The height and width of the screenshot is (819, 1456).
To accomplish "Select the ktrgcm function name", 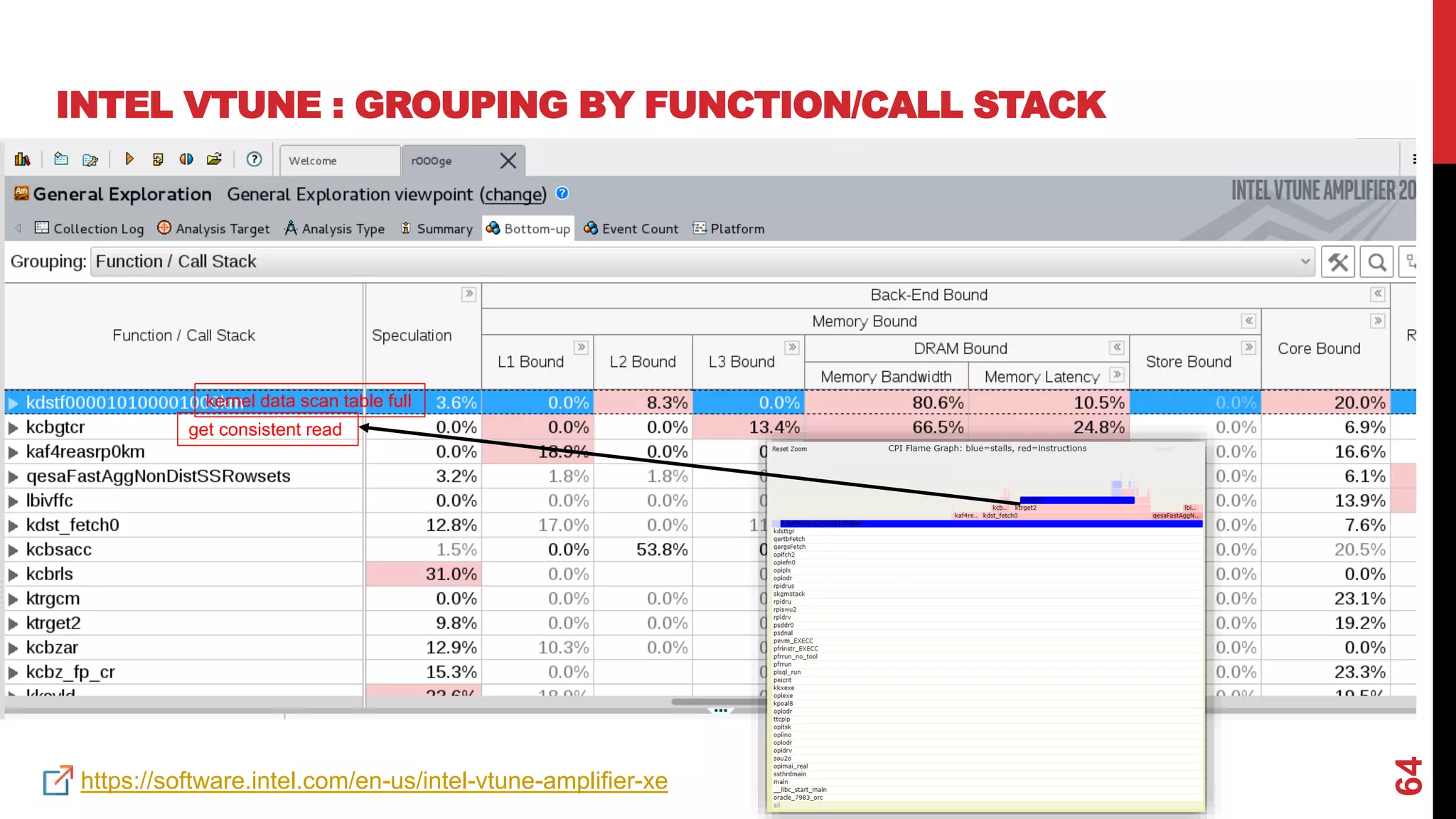I will tap(53, 599).
